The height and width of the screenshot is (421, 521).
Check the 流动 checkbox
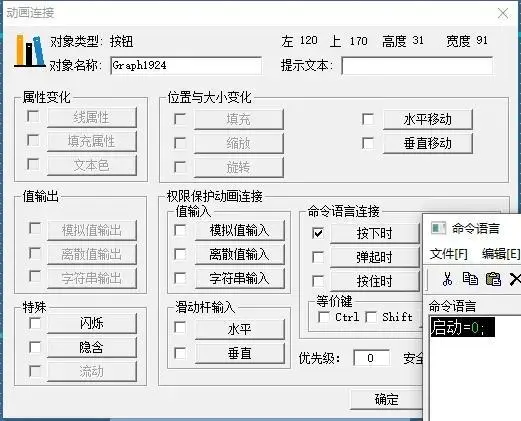[x=35, y=371]
